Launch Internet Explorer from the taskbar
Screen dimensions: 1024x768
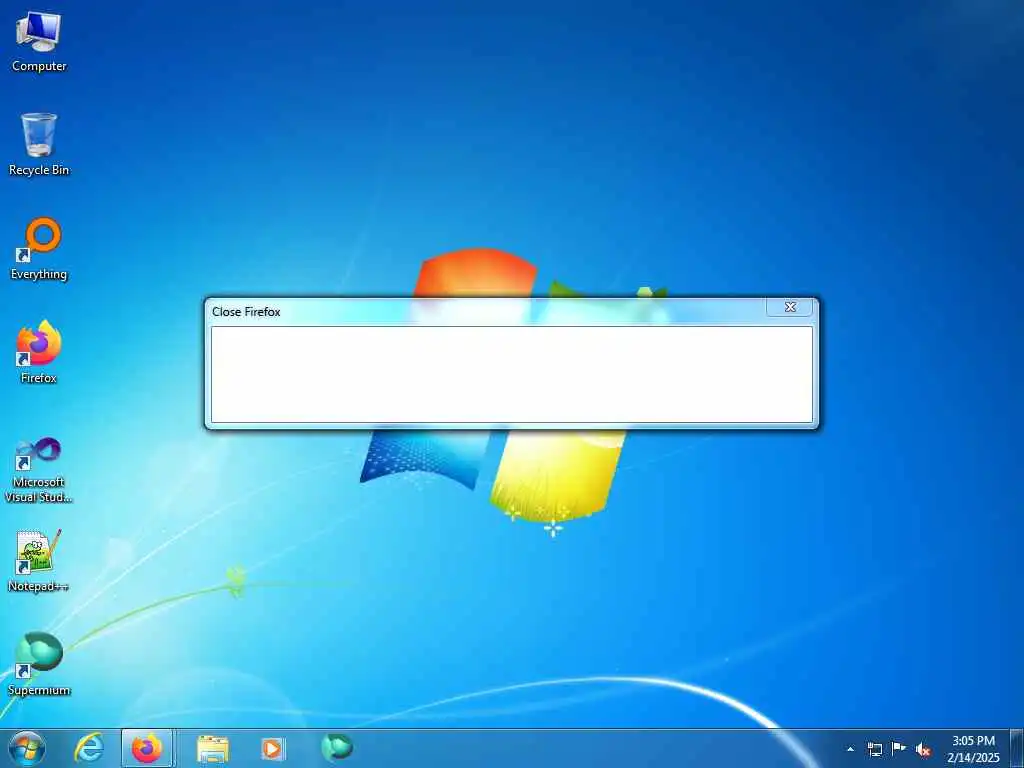tap(89, 748)
